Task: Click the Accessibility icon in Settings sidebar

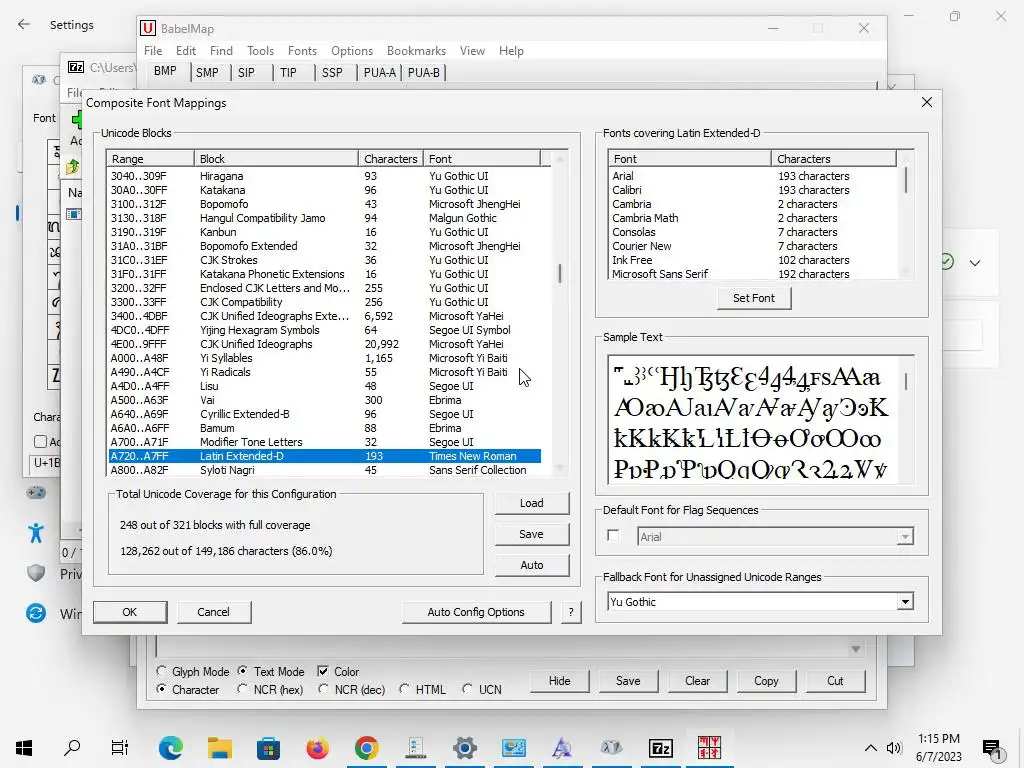Action: pos(36,533)
